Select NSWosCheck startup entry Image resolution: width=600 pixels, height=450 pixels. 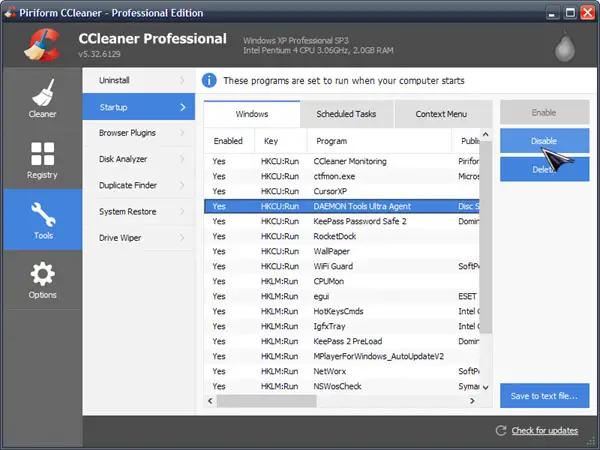point(342,386)
